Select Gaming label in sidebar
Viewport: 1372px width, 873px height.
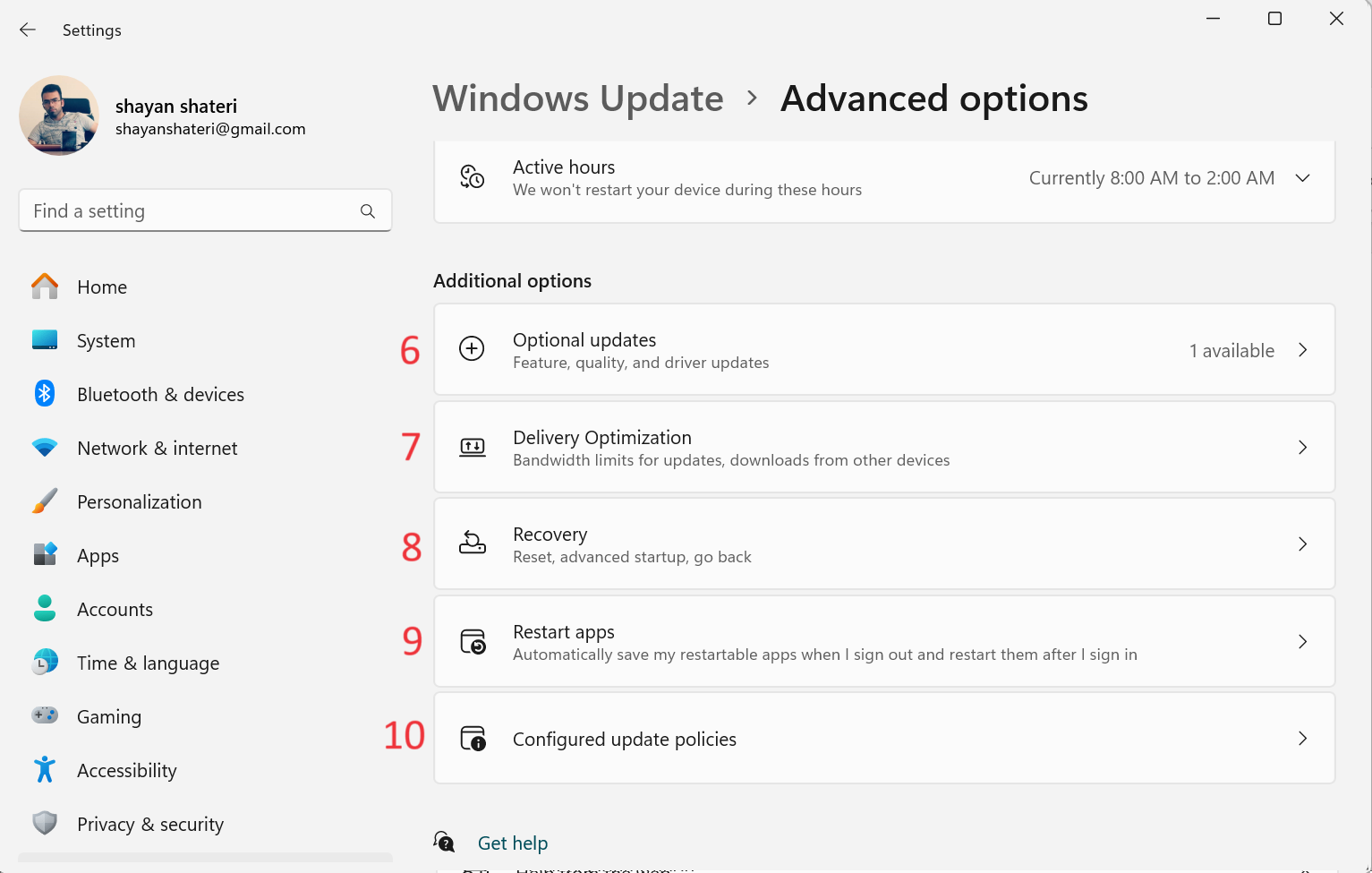click(109, 717)
